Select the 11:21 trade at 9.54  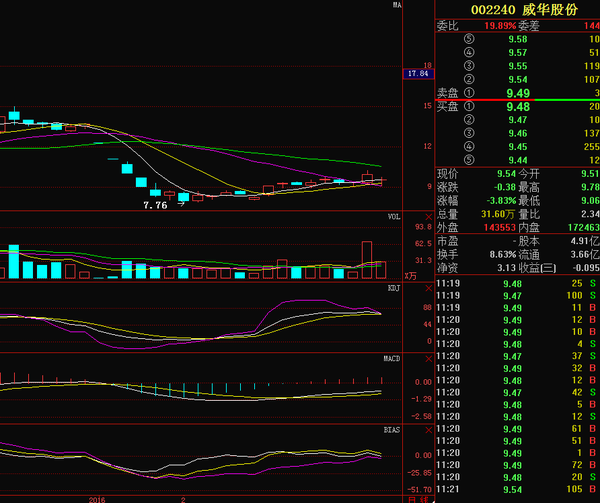pos(516,489)
